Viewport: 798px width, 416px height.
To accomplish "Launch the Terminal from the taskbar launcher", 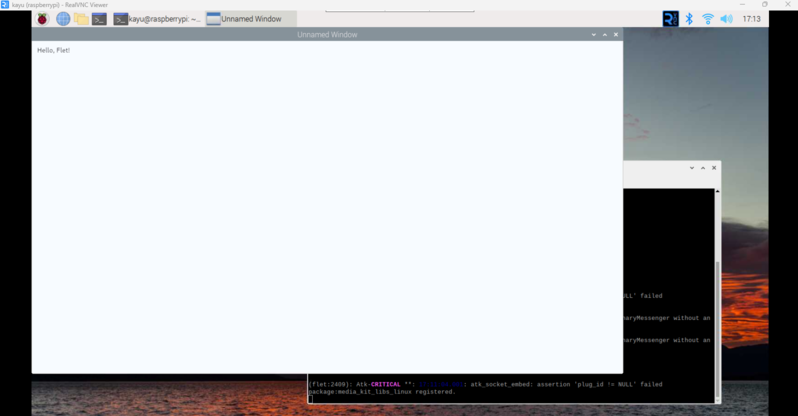I will (x=99, y=19).
